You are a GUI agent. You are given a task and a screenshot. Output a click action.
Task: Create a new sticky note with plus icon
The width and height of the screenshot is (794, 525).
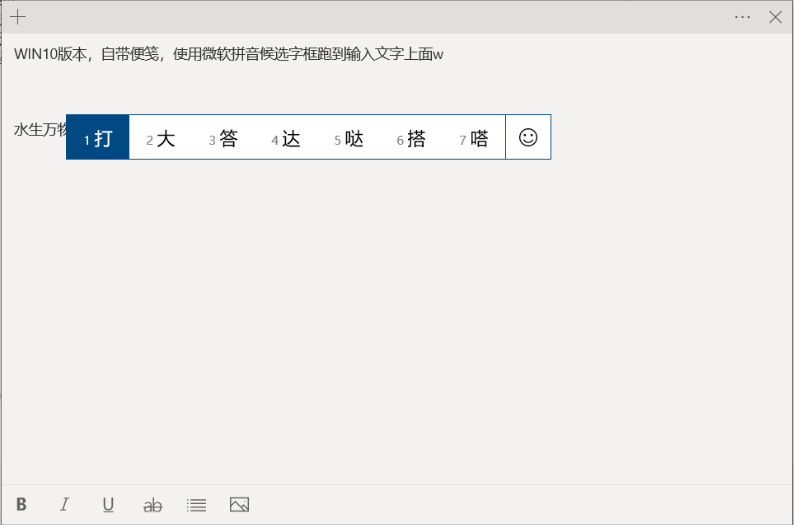pyautogui.click(x=18, y=17)
